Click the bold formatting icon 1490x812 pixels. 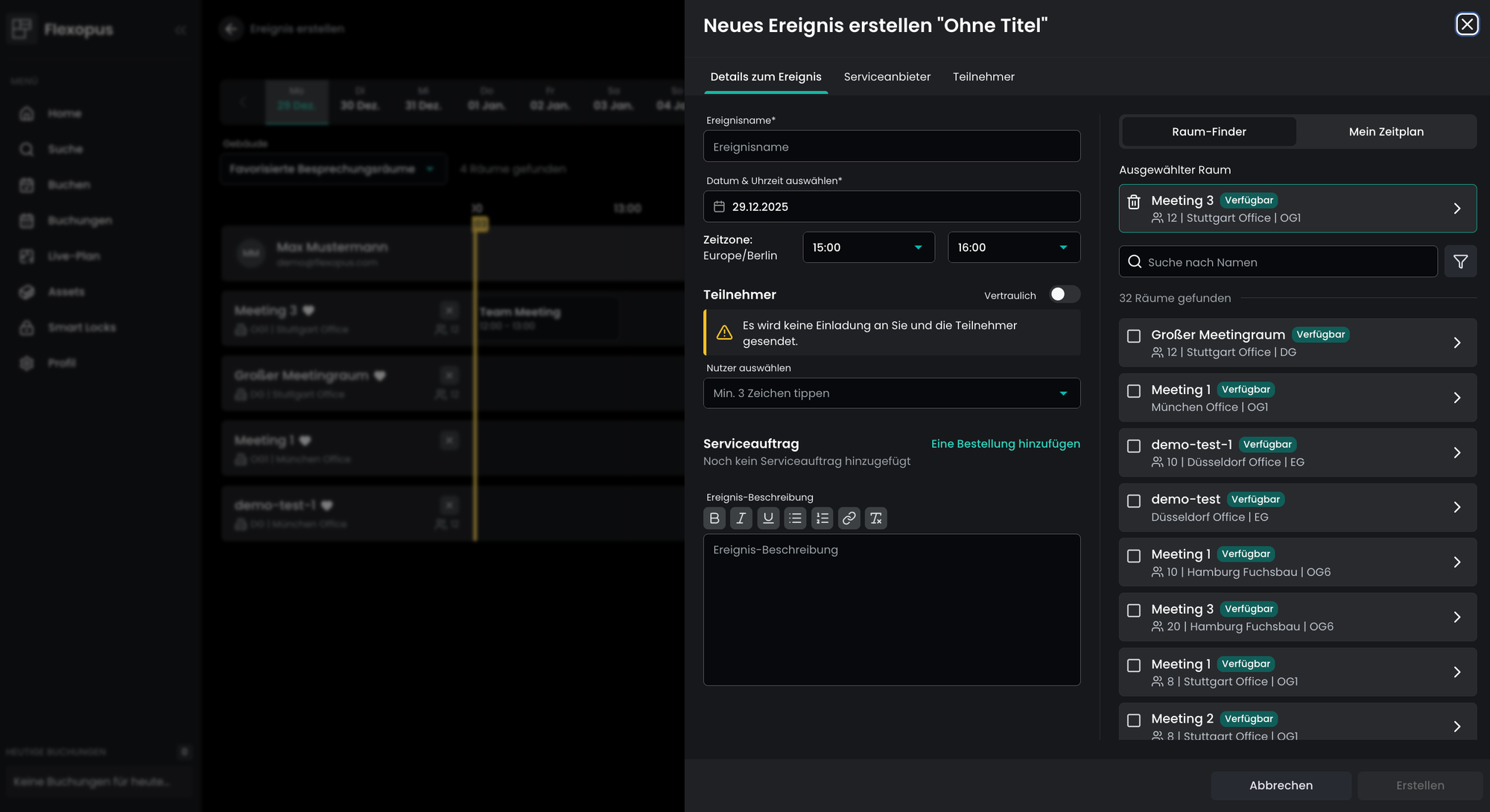click(x=714, y=518)
